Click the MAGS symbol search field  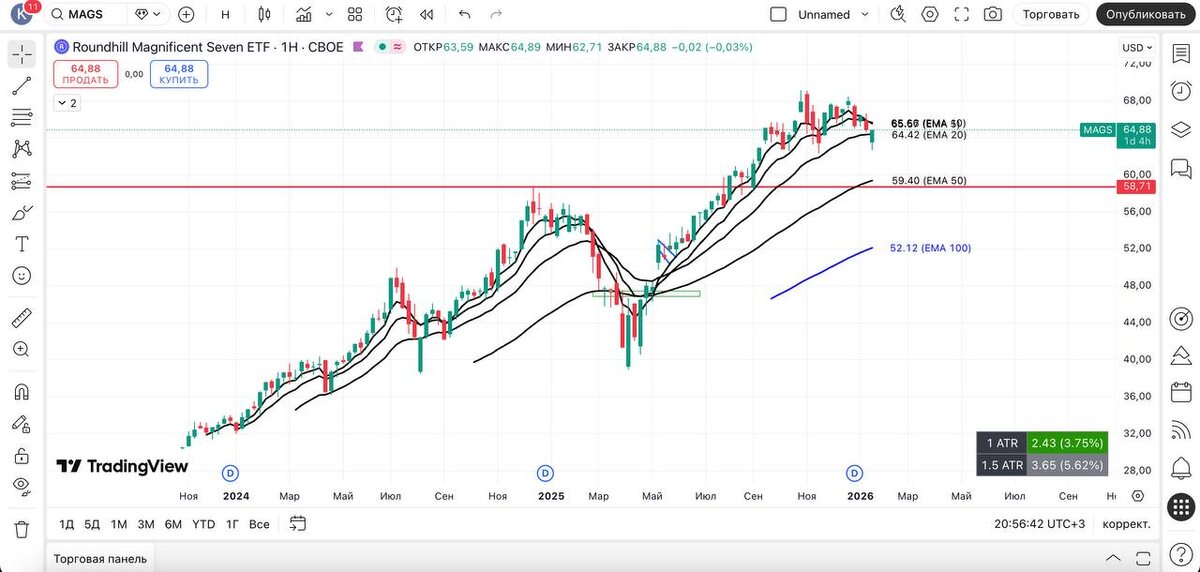[87, 14]
